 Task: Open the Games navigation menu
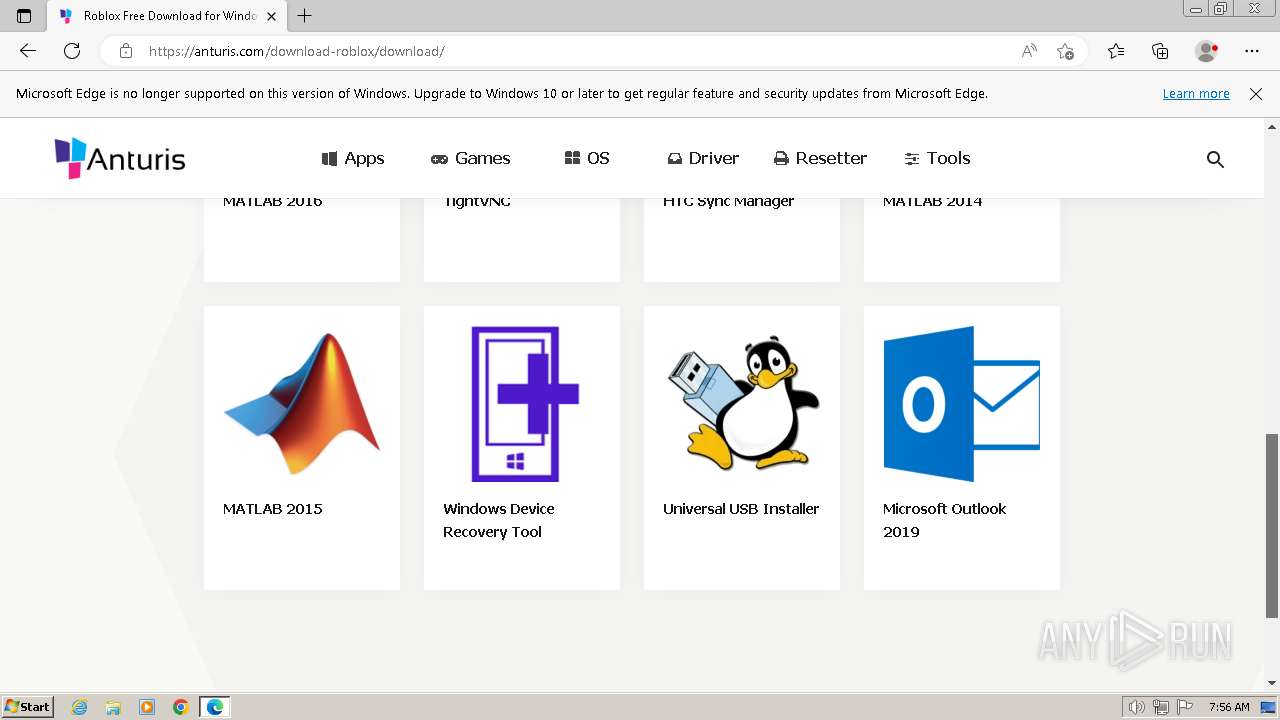click(x=471, y=158)
